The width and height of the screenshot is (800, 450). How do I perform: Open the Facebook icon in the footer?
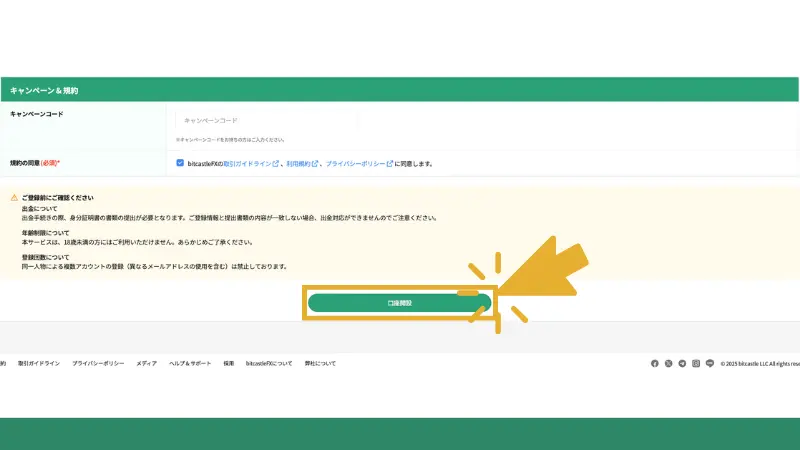(x=655, y=363)
